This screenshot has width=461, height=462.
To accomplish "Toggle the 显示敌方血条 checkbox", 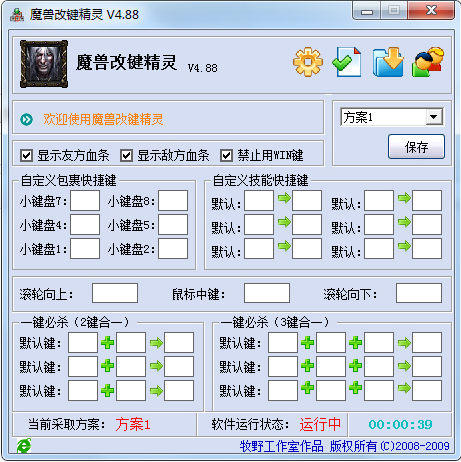I will pos(127,155).
